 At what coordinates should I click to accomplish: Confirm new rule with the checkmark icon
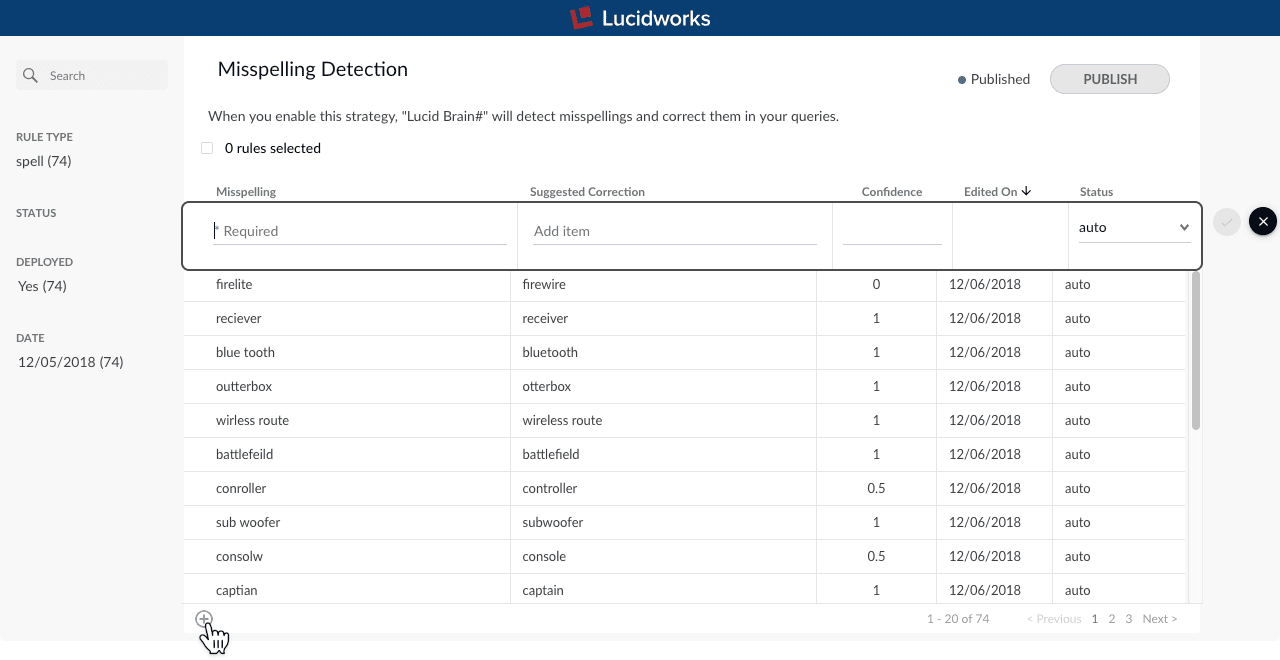pos(1227,222)
